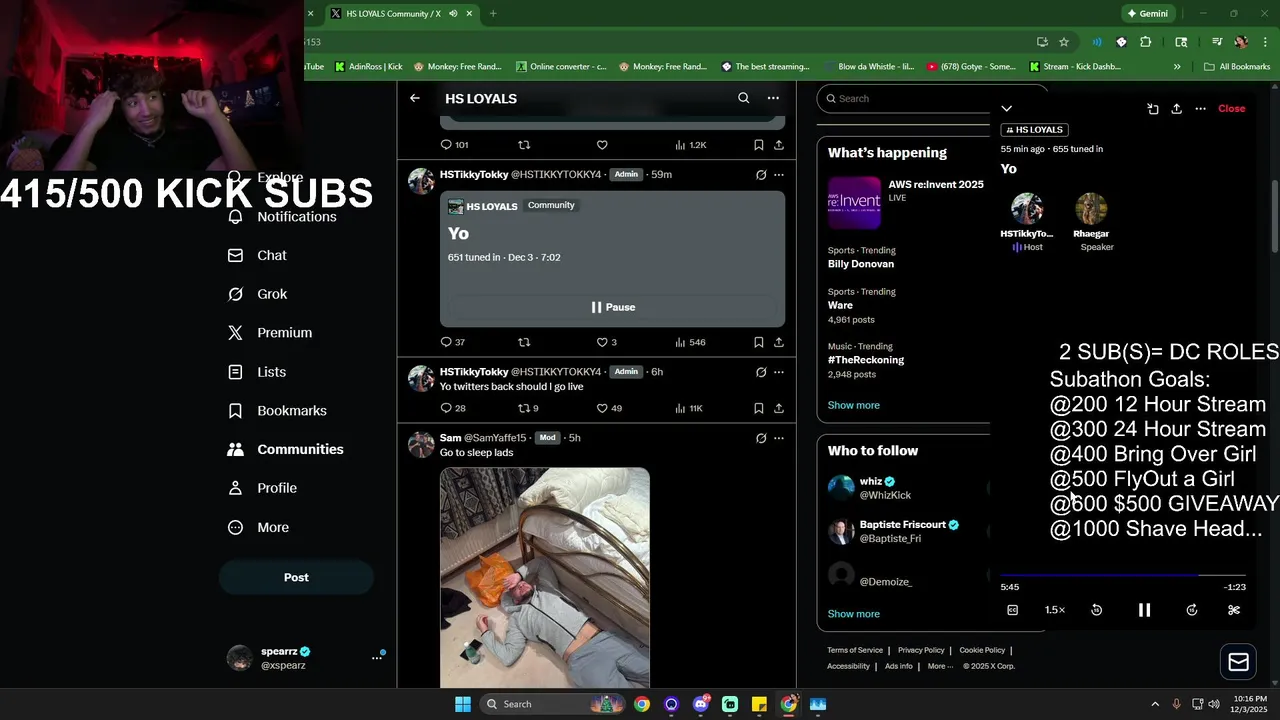1280x720 pixels.
Task: Pause the space in the player controls
Action: click(1145, 610)
